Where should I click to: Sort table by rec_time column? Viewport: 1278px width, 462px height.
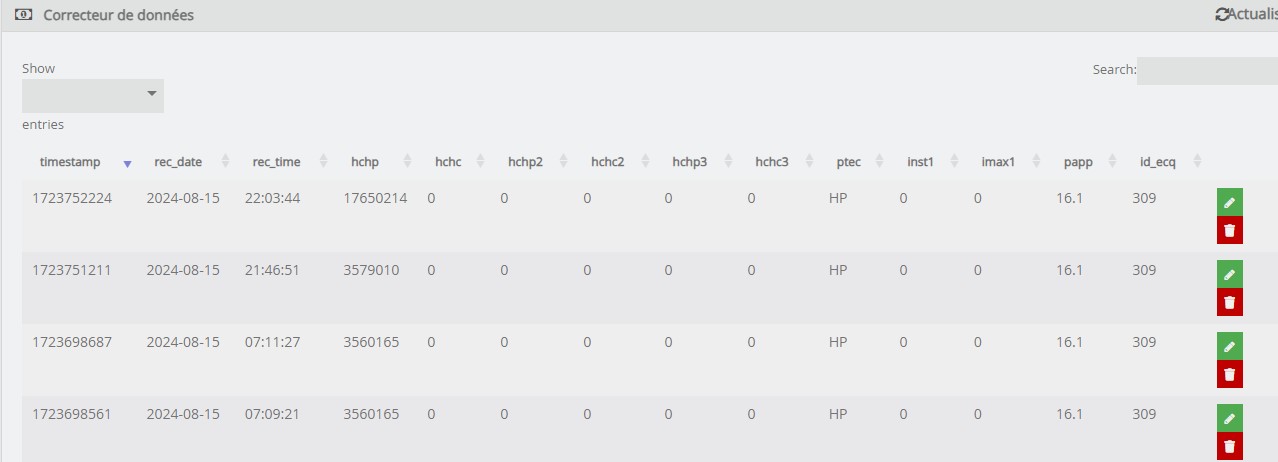276,162
